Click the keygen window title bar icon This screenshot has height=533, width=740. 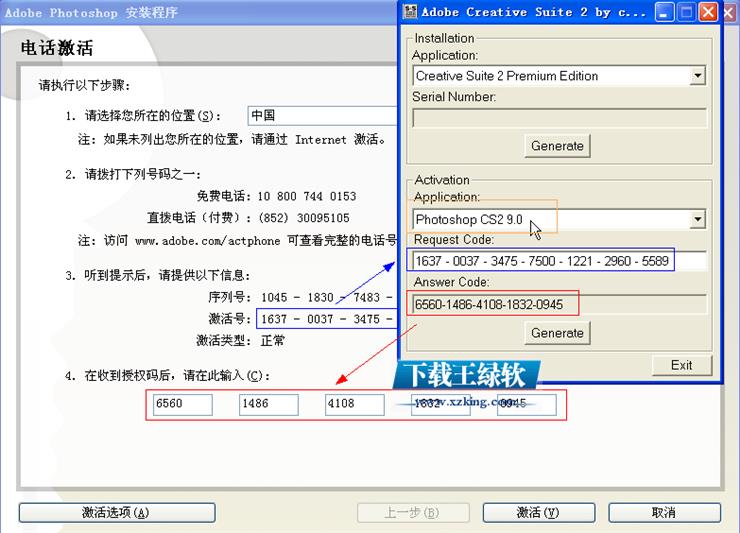pyautogui.click(x=410, y=12)
